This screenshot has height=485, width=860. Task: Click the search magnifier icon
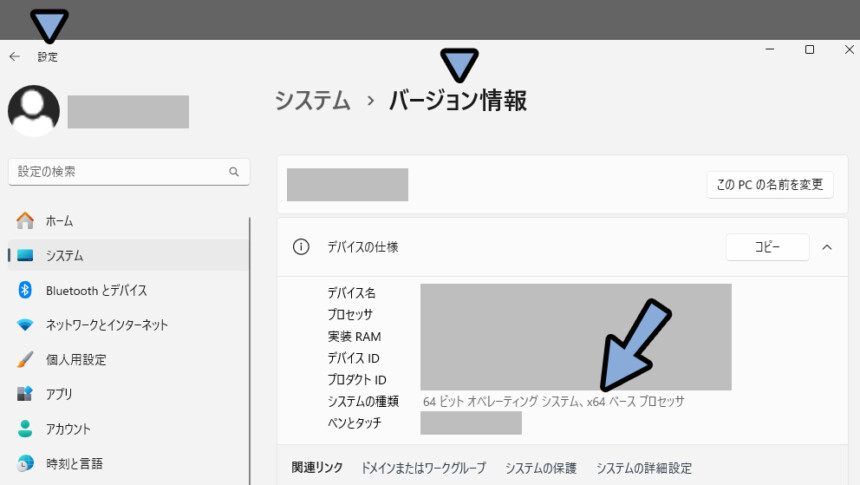[x=234, y=172]
